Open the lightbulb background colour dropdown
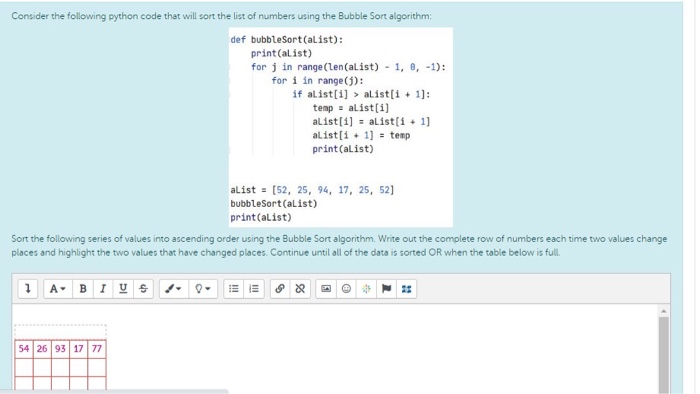This screenshot has width=700, height=394. (x=203, y=289)
